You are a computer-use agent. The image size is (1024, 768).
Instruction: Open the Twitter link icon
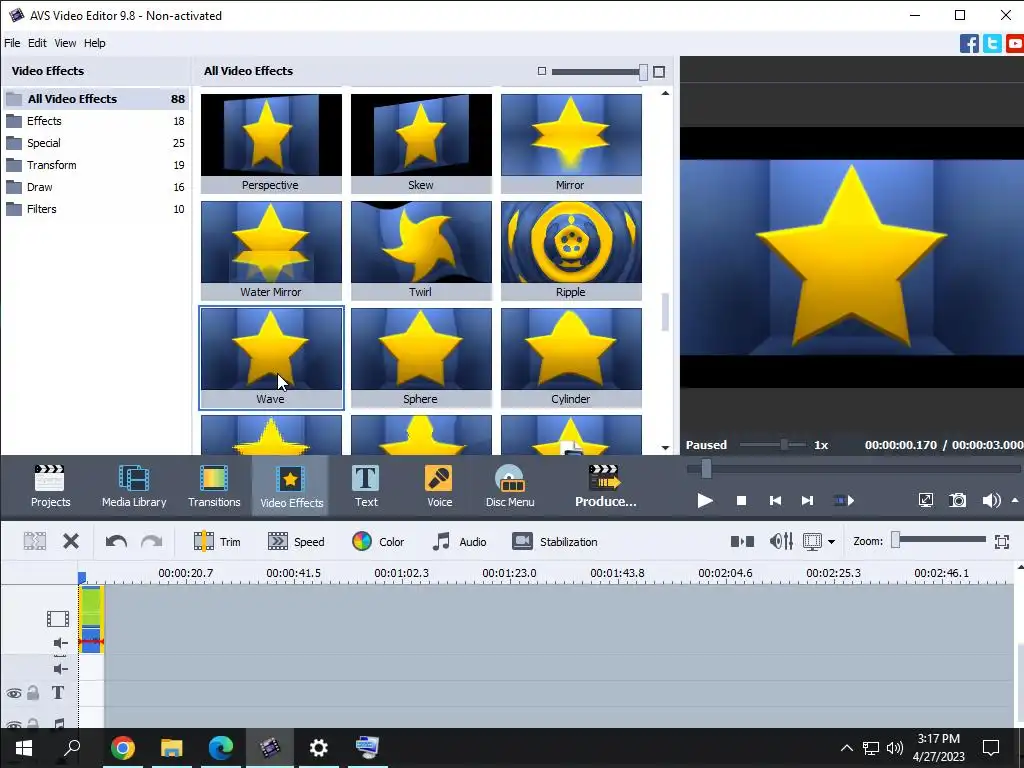tap(992, 44)
